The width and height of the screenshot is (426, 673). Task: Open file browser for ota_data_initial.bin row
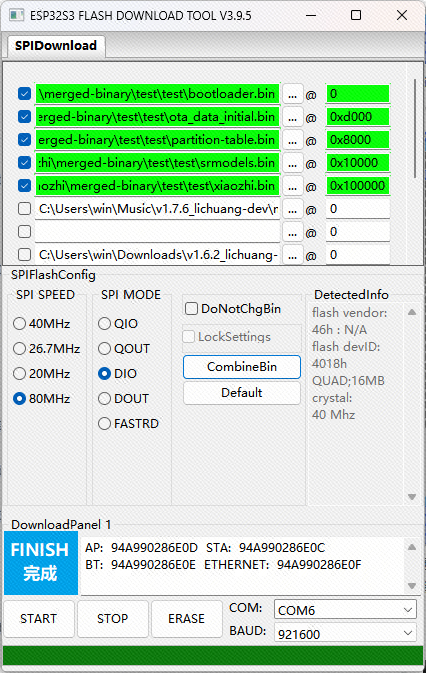(x=293, y=117)
